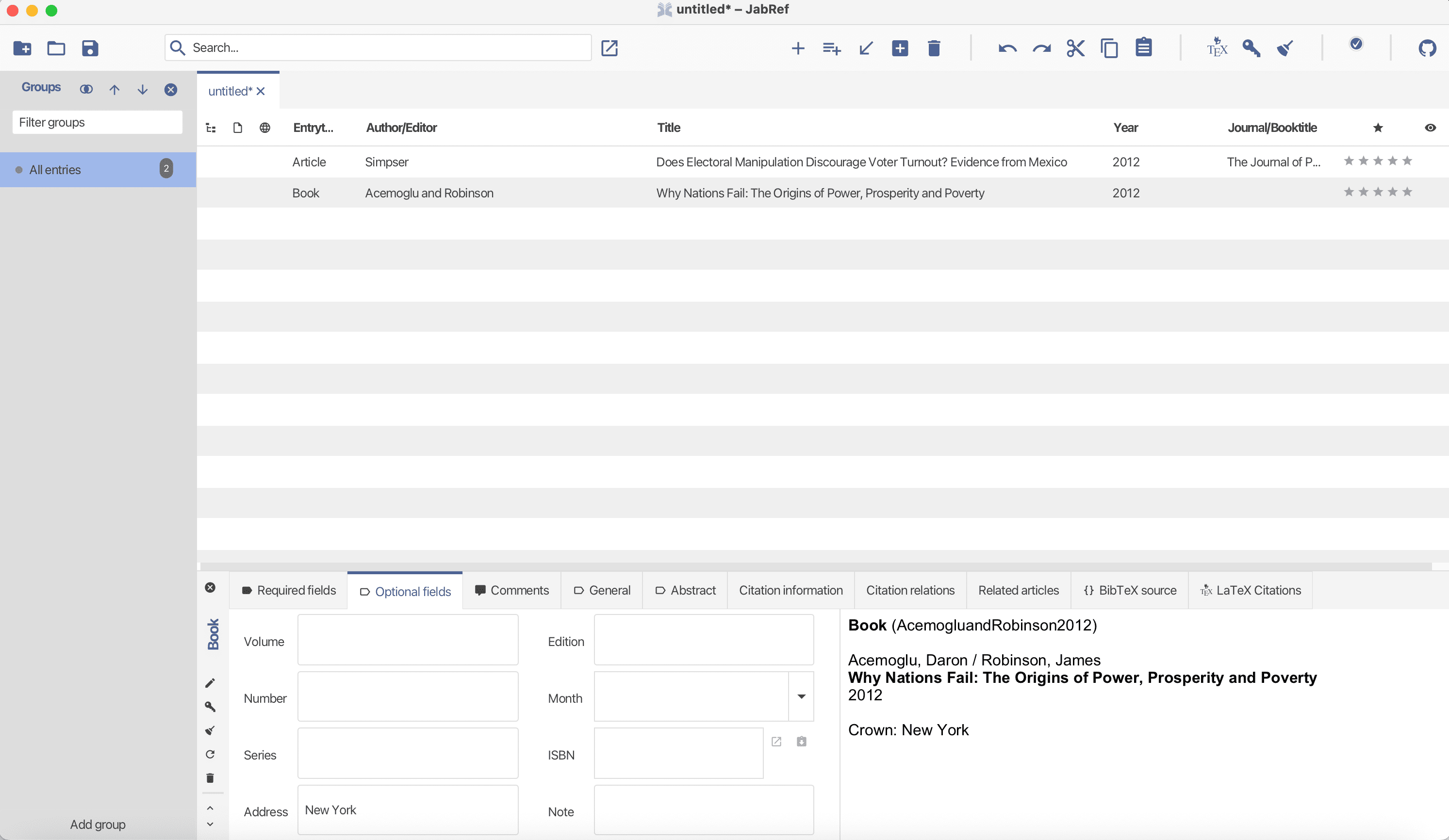Click the Cleanup entries broom icon in the toolbar
Screen dimensions: 1449x840
tap(1285, 48)
